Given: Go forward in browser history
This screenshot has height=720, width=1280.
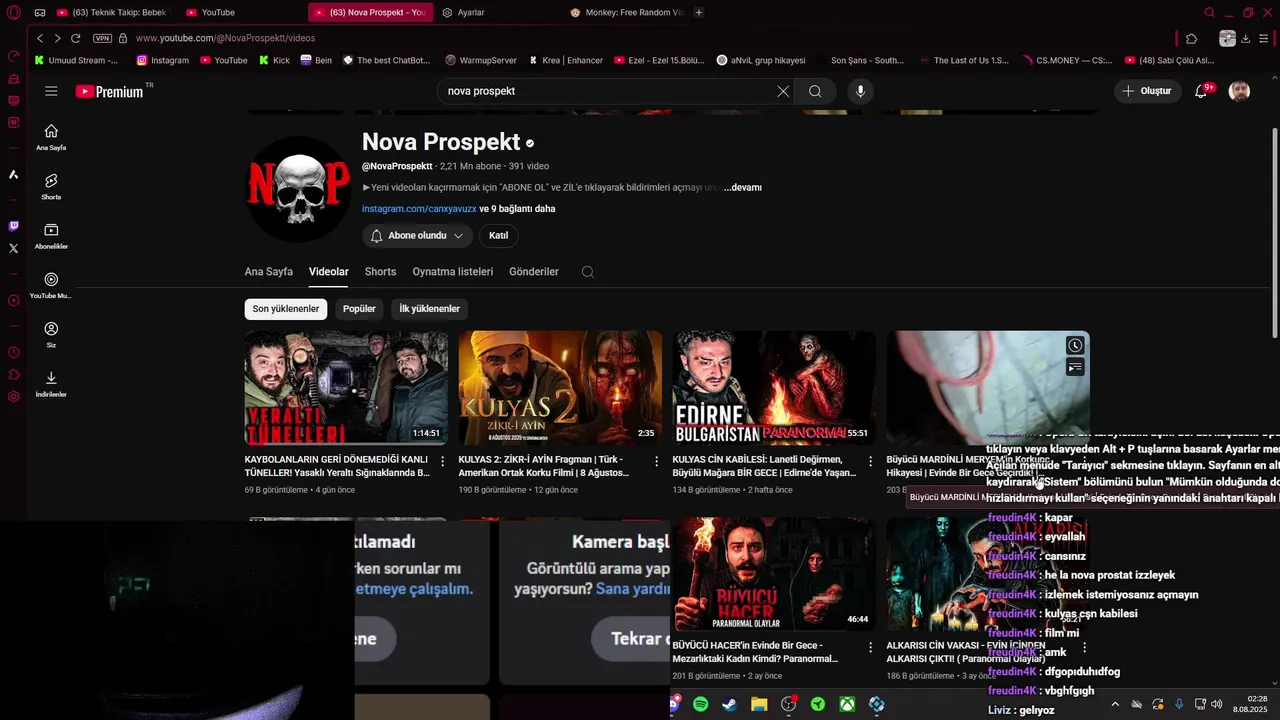Looking at the screenshot, I should click(x=57, y=38).
